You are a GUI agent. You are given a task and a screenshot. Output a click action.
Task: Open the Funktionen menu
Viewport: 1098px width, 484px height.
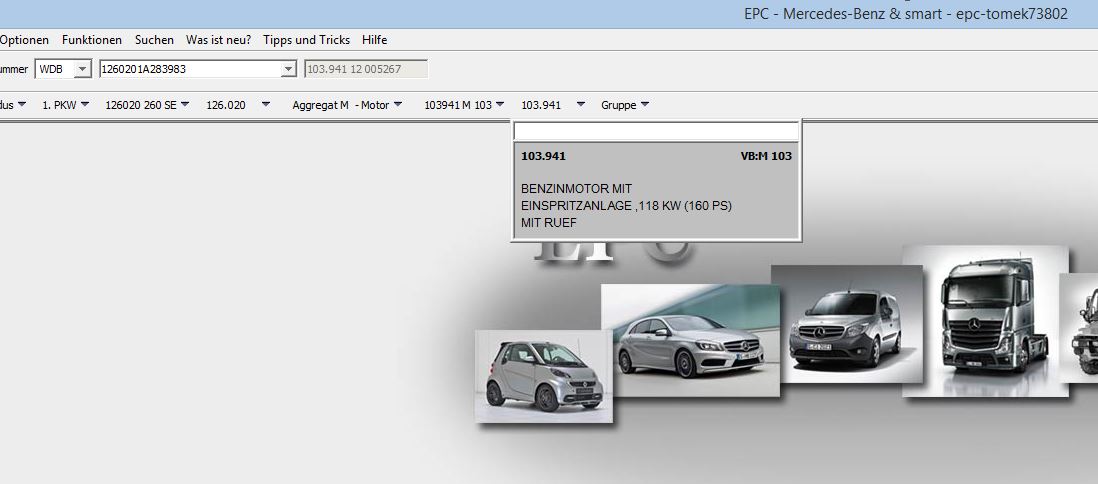[x=92, y=40]
